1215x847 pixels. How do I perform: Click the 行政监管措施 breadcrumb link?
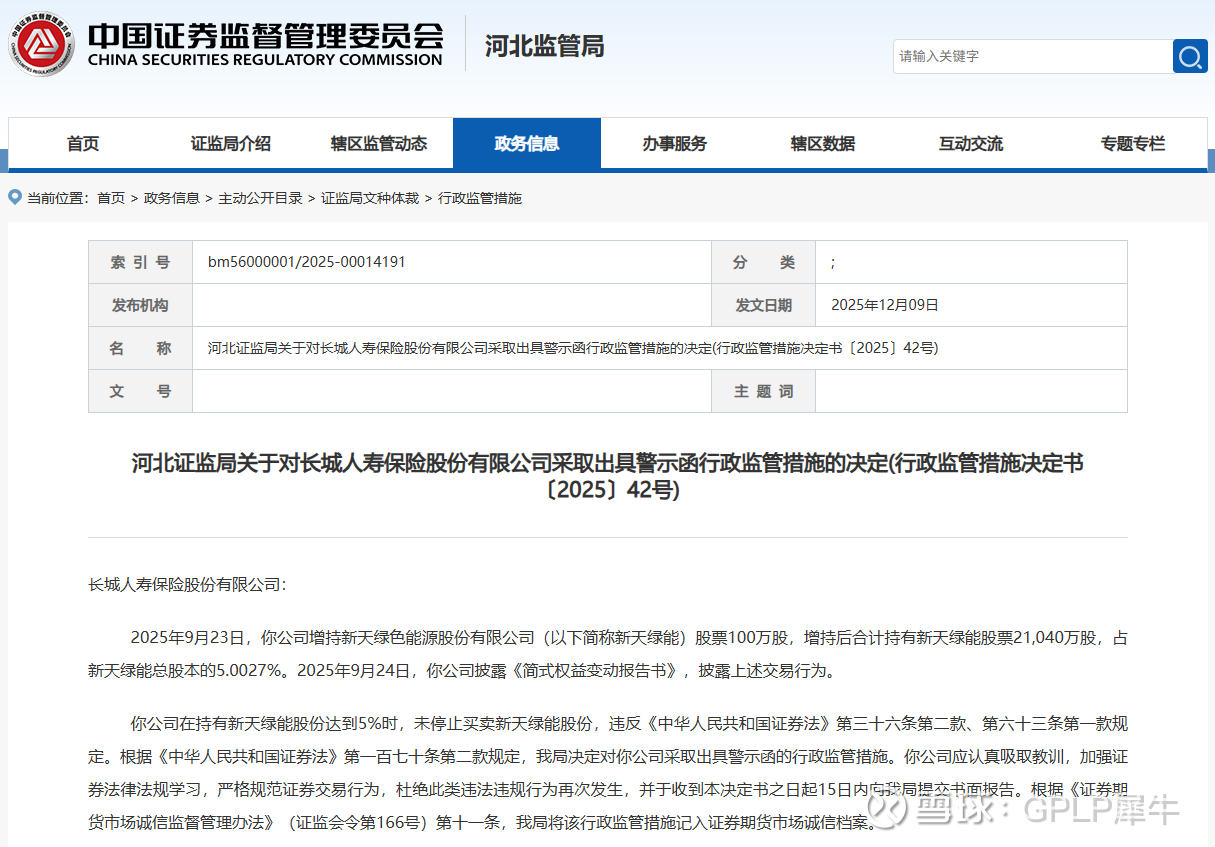(x=480, y=198)
